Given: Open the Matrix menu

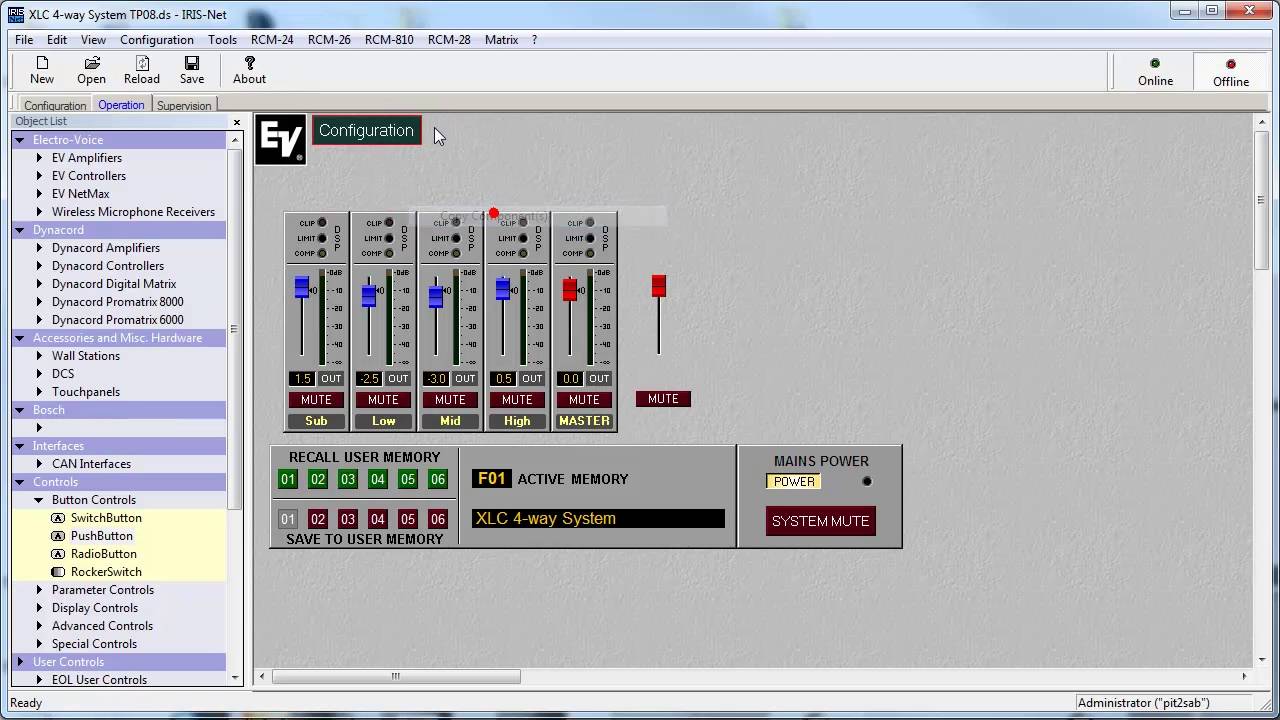Looking at the screenshot, I should tap(501, 40).
